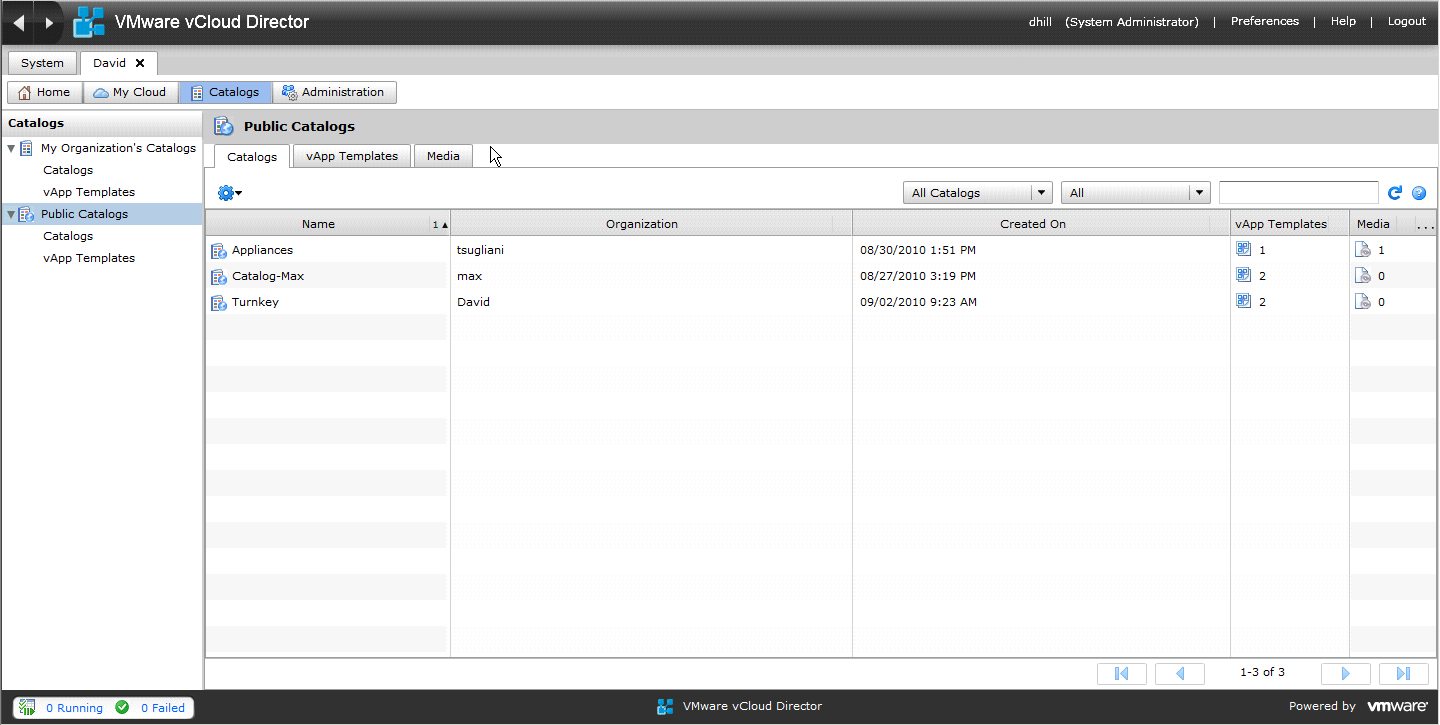The width and height of the screenshot is (1440, 725).
Task: Click the back navigation arrow in header
Action: pyautogui.click(x=18, y=22)
